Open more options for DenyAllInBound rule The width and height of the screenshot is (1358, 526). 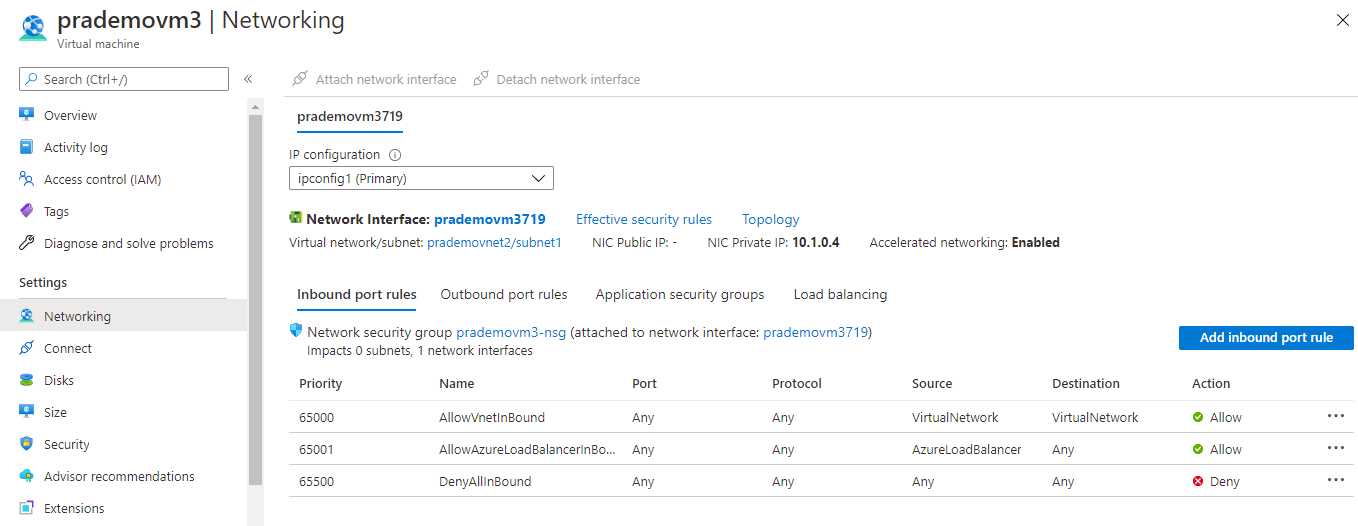tap(1336, 481)
